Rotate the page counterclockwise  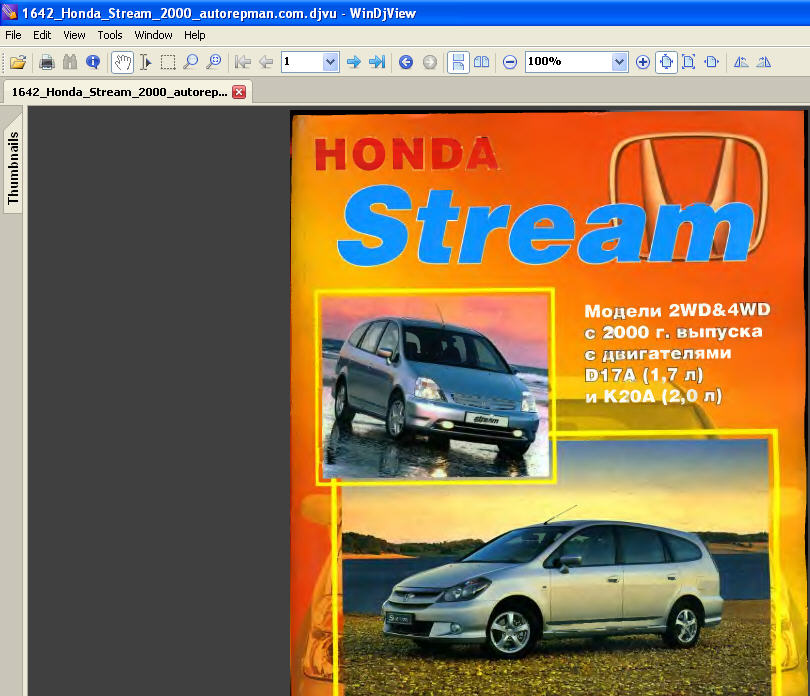[x=741, y=62]
